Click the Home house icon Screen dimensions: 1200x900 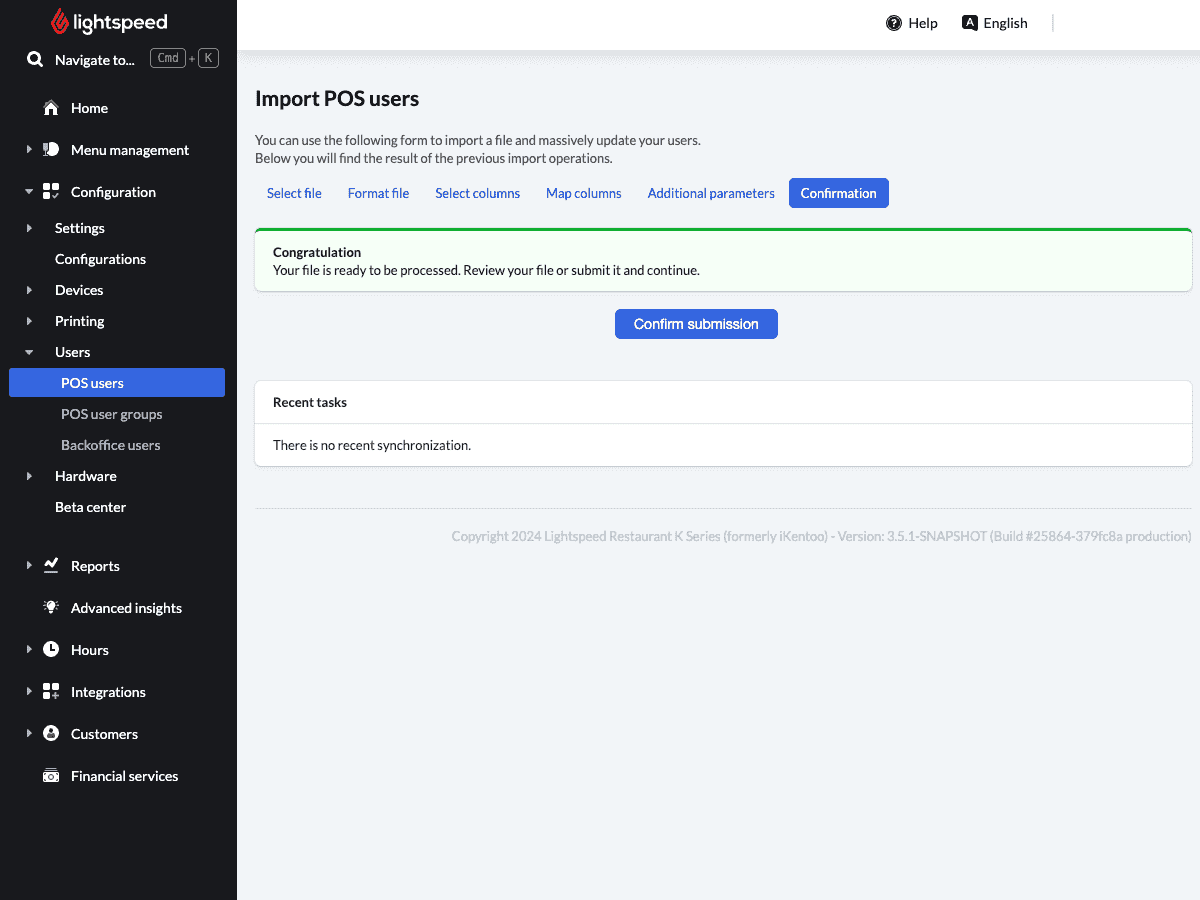[x=51, y=108]
